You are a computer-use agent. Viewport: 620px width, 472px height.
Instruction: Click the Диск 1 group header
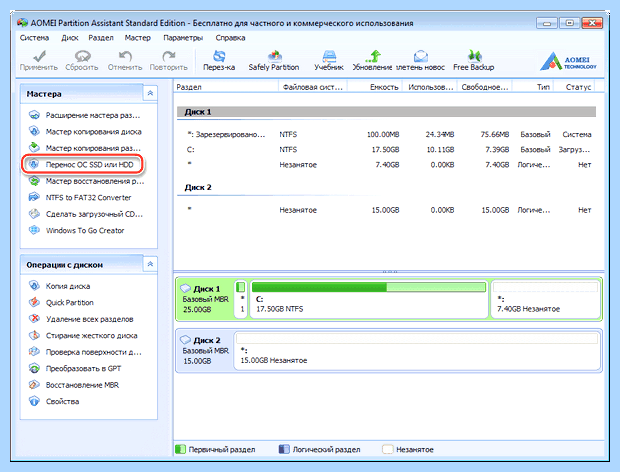pos(386,112)
